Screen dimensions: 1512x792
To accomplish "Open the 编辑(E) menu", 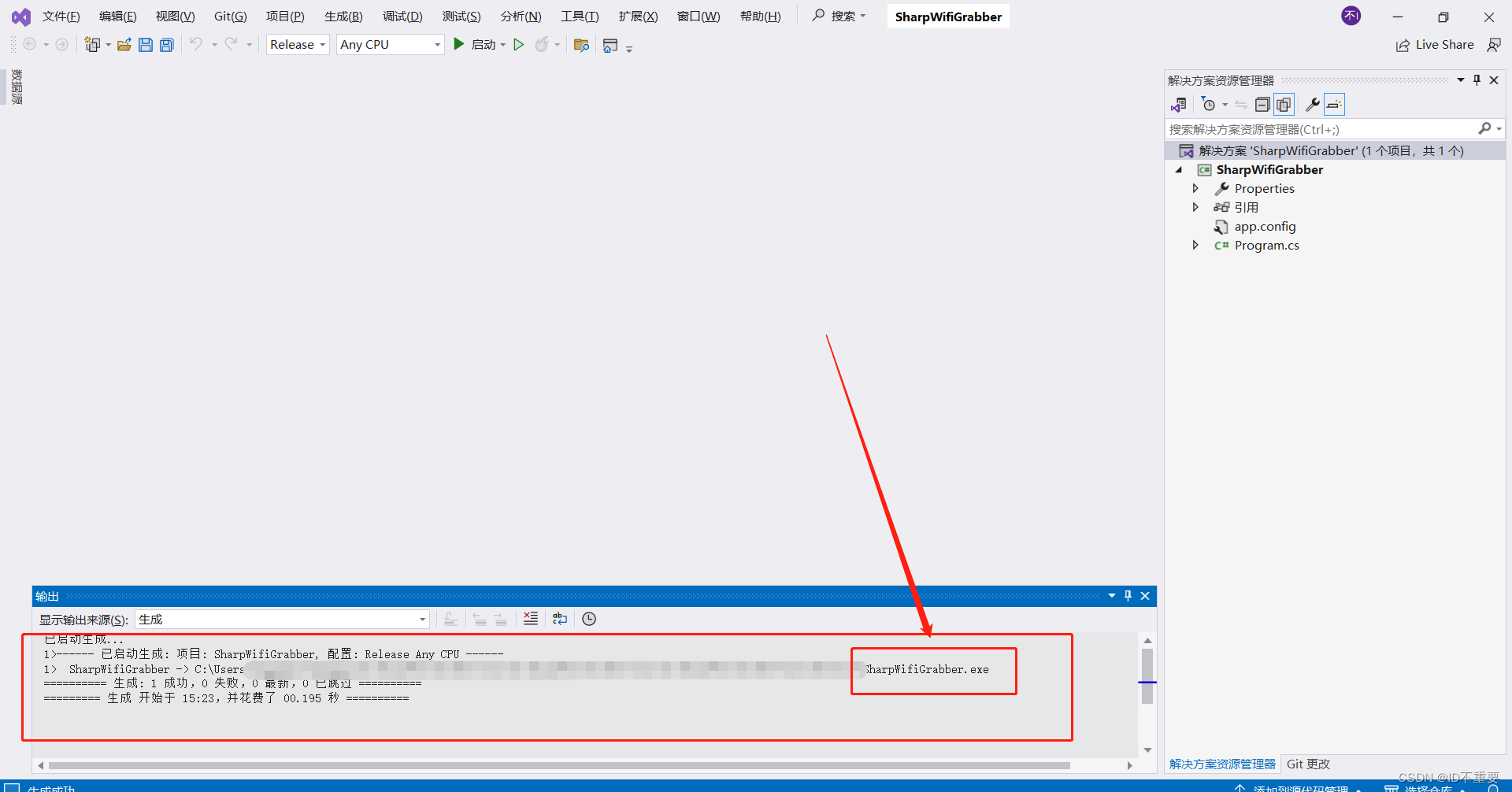I will (118, 17).
